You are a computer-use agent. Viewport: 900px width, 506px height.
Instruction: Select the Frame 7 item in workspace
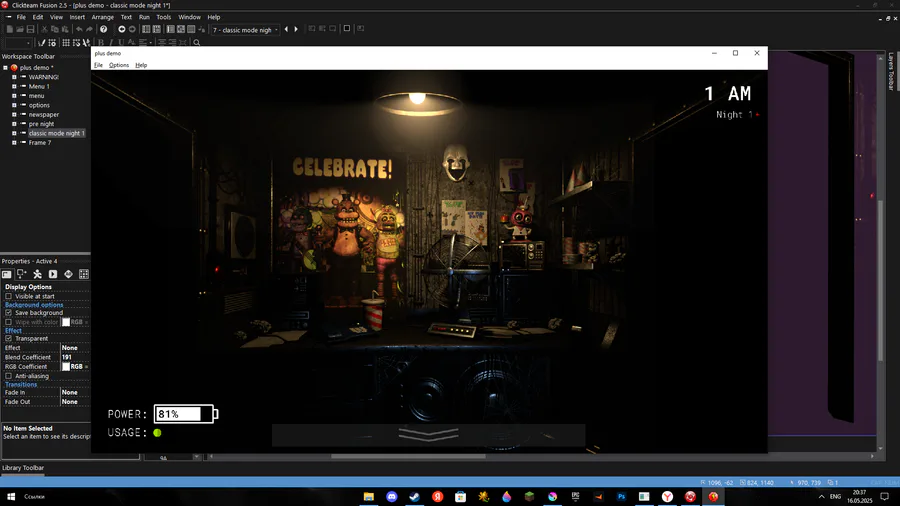click(40, 143)
